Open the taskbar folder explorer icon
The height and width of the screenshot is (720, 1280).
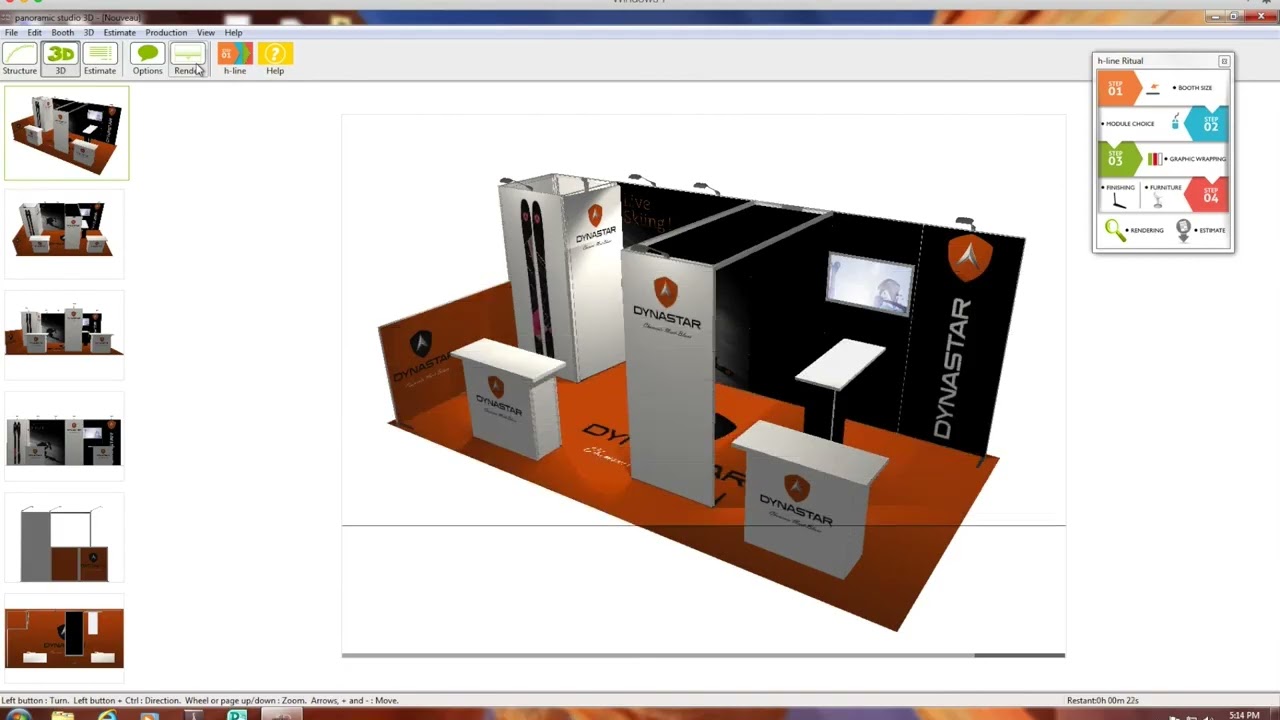(x=62, y=715)
